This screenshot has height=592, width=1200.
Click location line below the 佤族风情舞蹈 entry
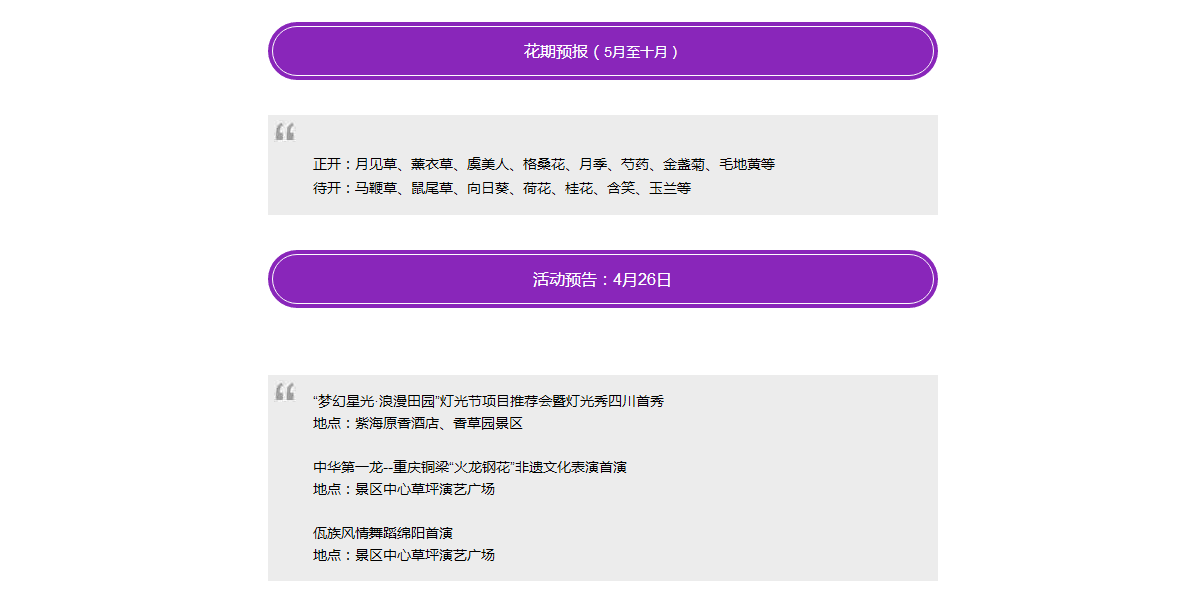(403, 555)
